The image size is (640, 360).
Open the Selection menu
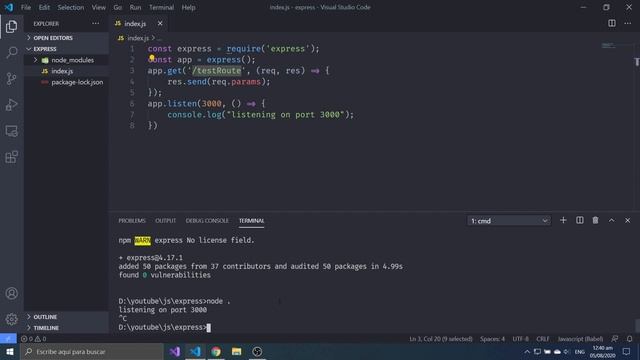coord(71,7)
